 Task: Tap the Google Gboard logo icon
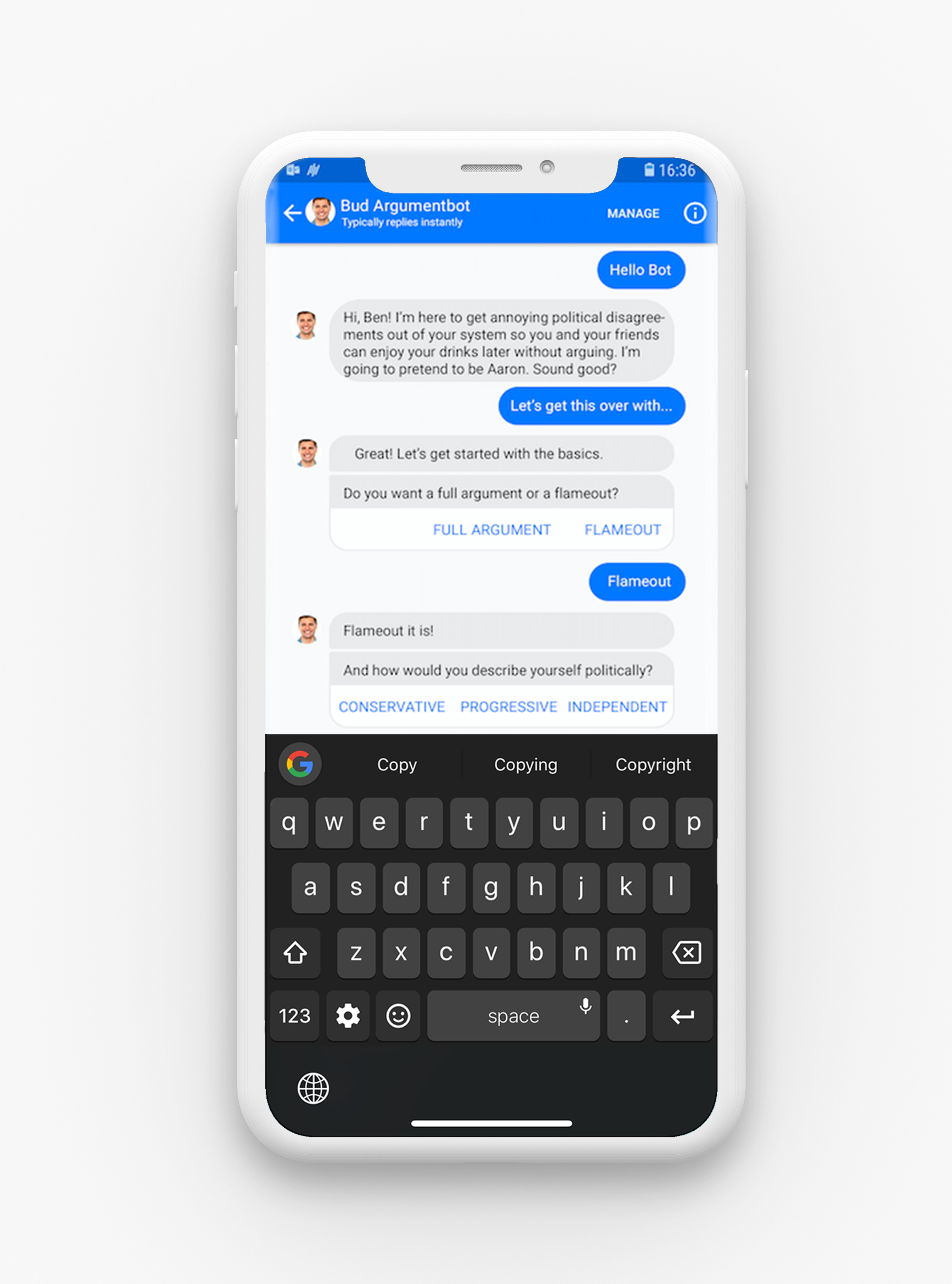coord(301,764)
